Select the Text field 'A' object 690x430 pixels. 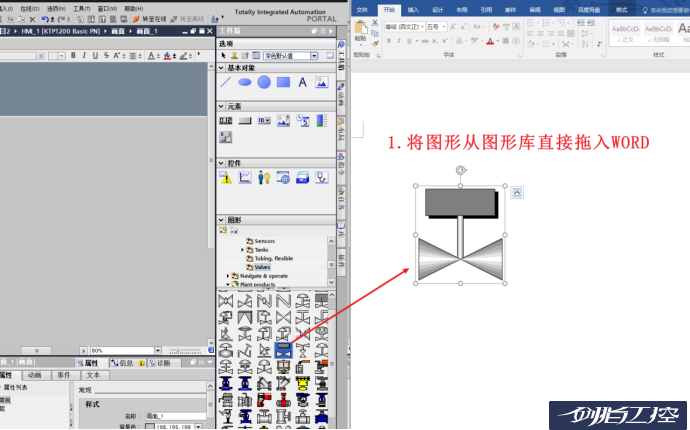point(302,83)
